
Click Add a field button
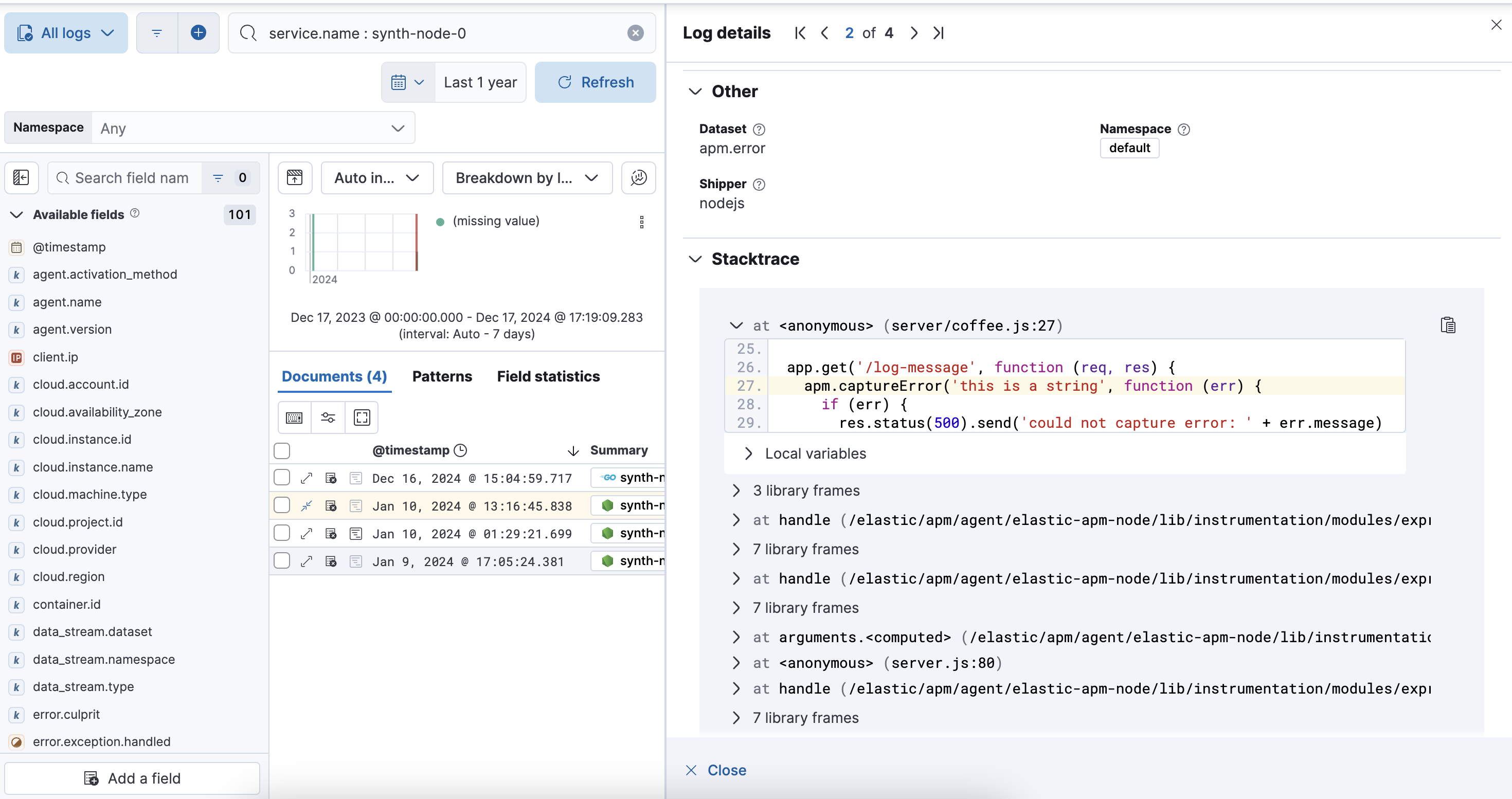(x=132, y=778)
